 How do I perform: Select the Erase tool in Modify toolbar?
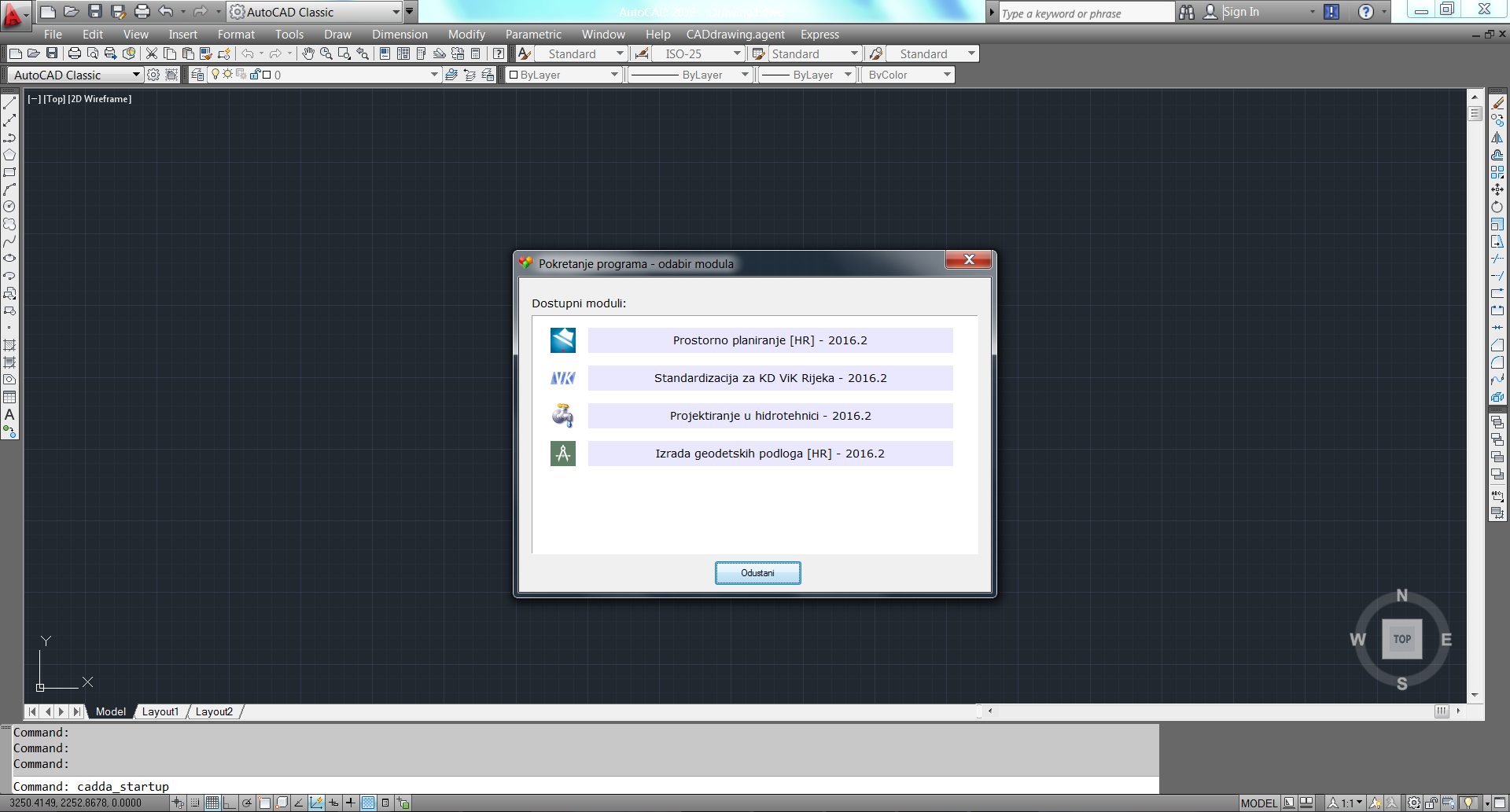(x=1497, y=103)
